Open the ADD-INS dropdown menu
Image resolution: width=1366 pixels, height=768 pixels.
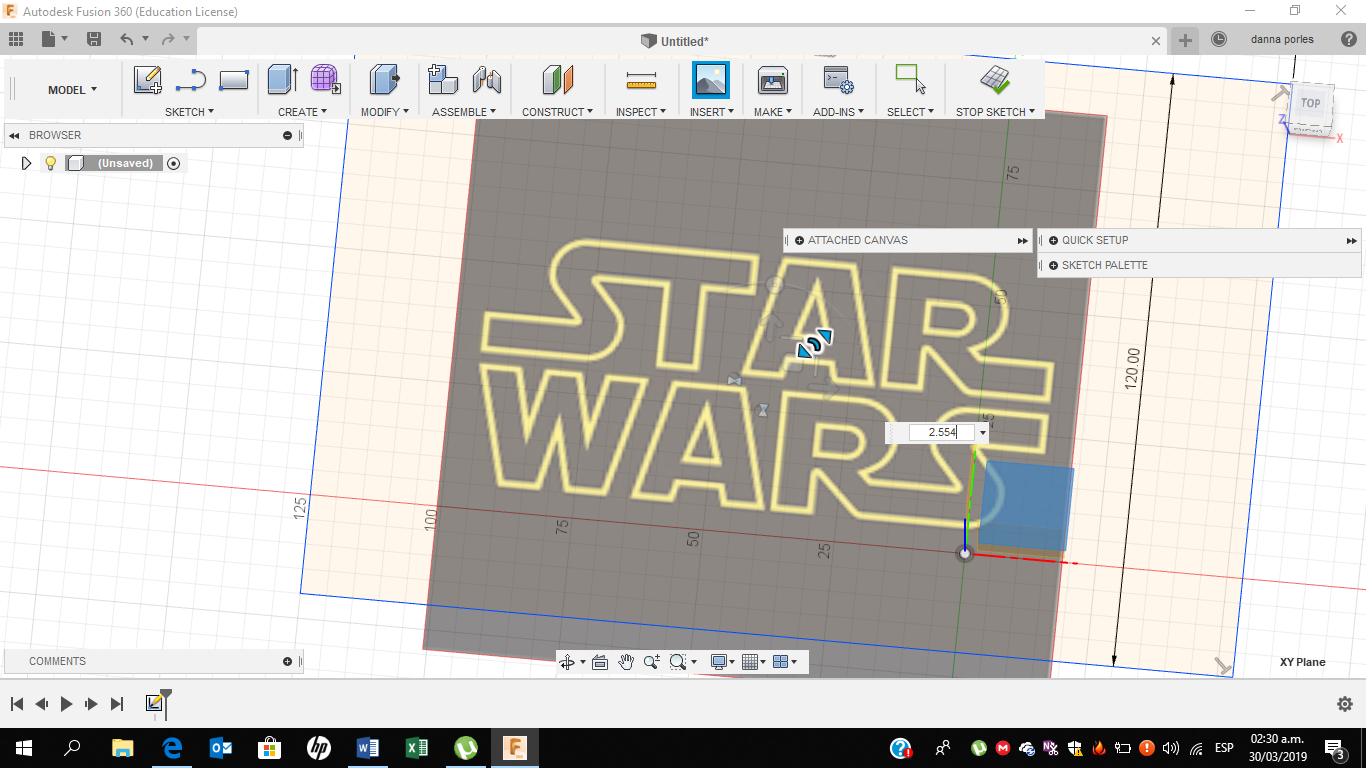pyautogui.click(x=838, y=112)
